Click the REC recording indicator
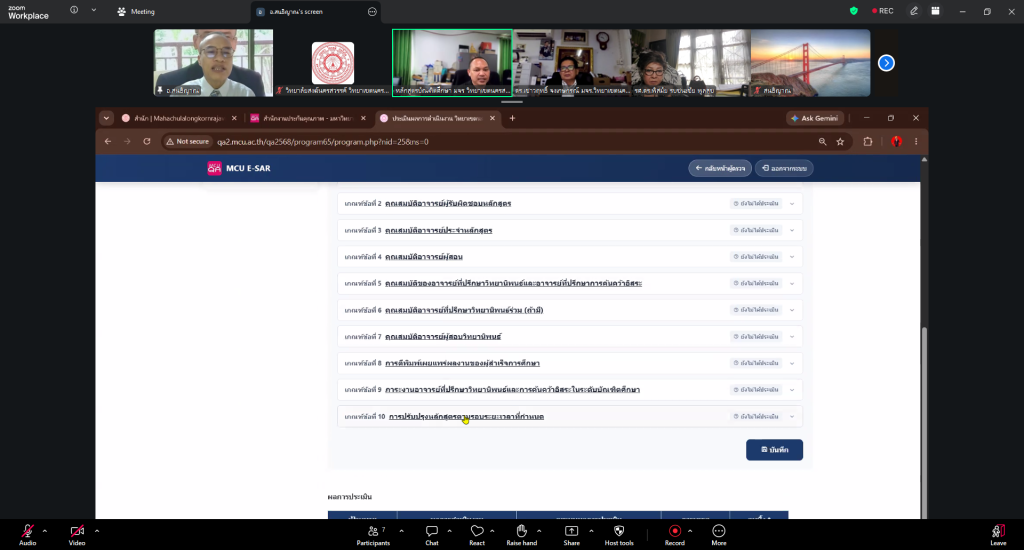 click(x=882, y=11)
